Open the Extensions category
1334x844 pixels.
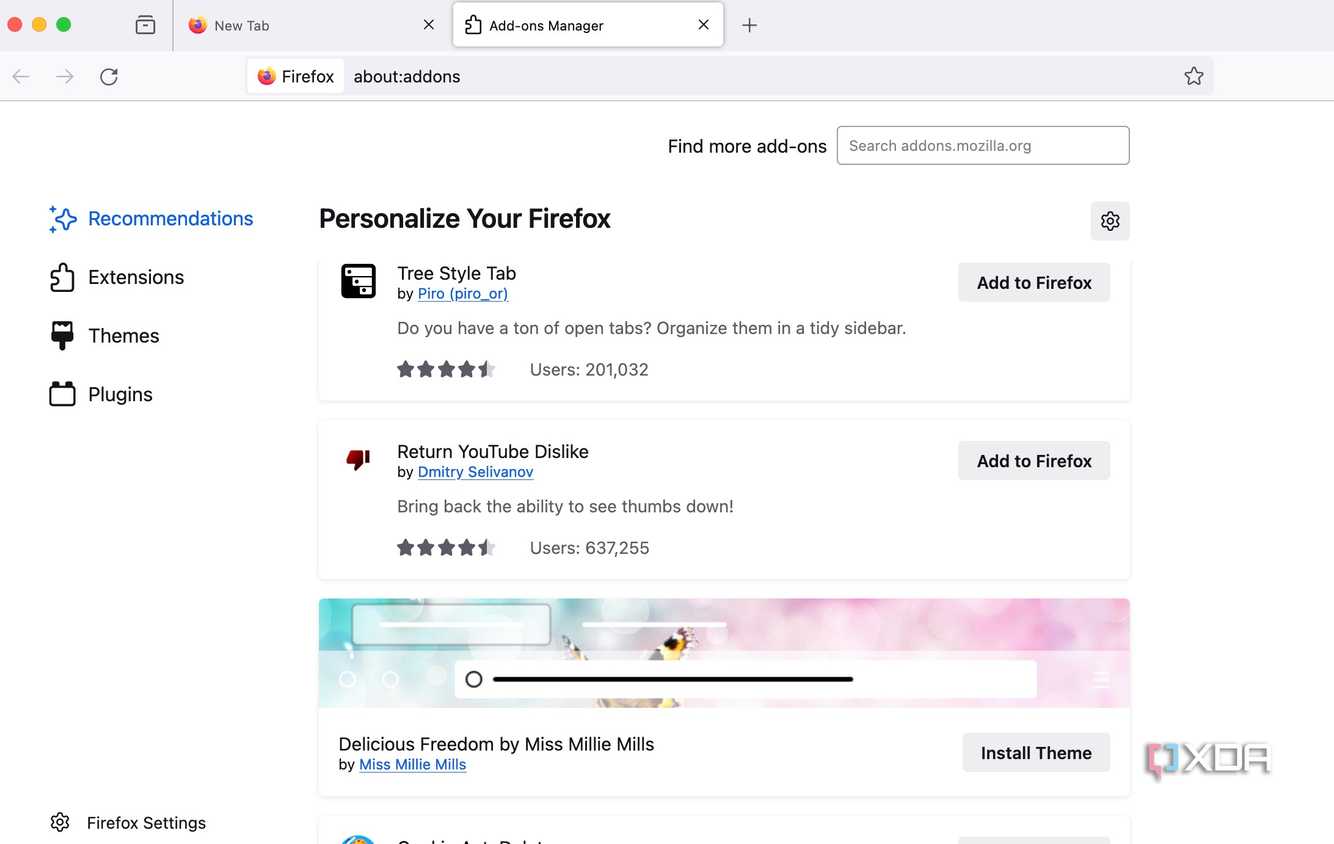coord(116,277)
